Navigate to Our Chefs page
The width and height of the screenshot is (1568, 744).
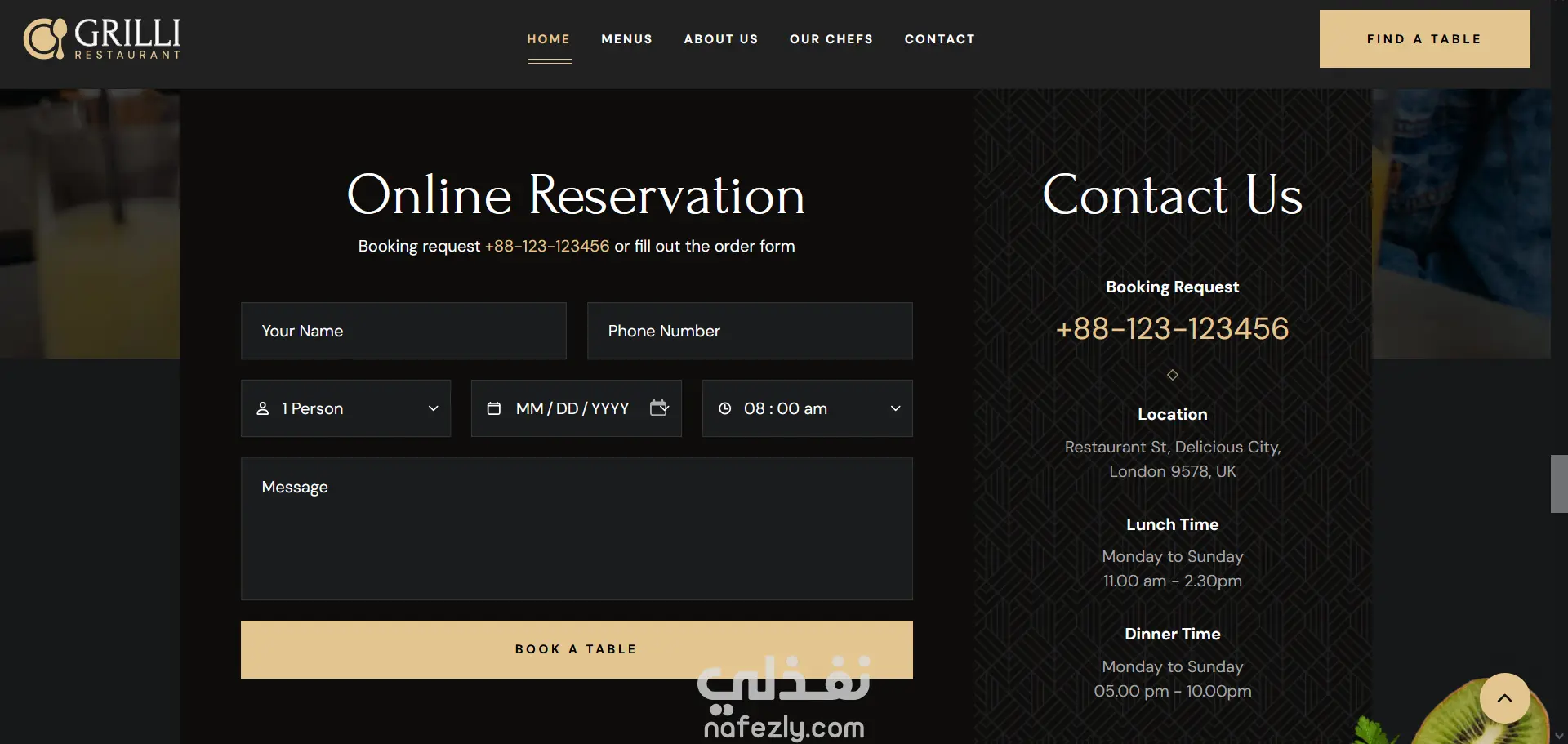[x=831, y=39]
